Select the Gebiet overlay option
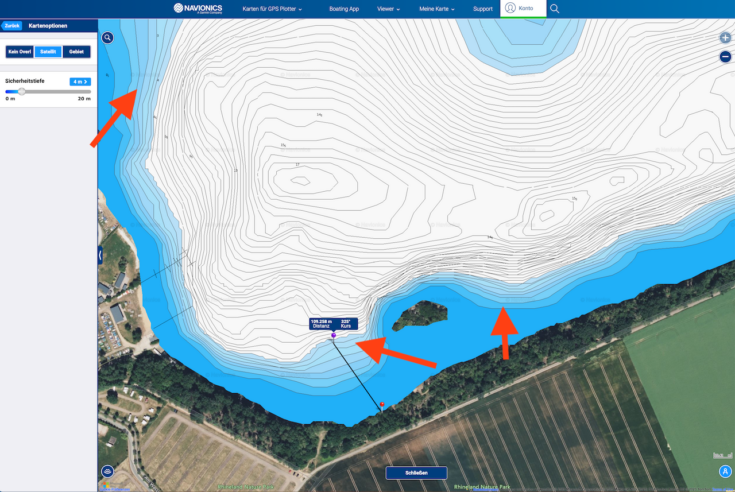The height and width of the screenshot is (492, 735). pos(76,52)
